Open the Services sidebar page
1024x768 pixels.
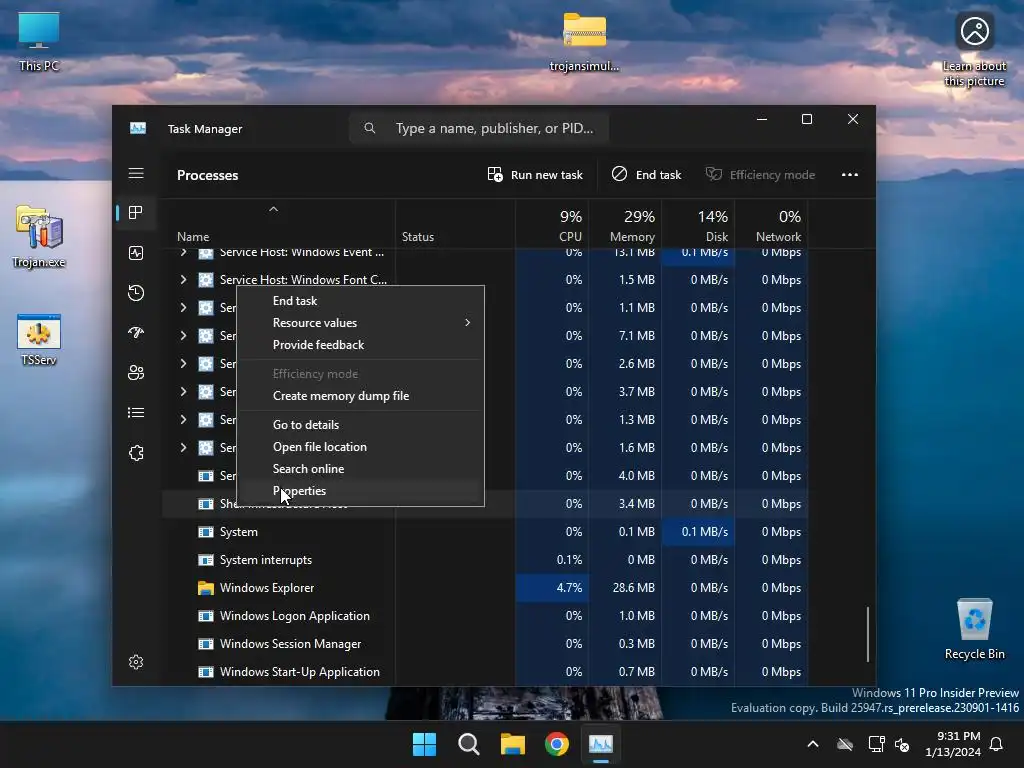(x=136, y=453)
